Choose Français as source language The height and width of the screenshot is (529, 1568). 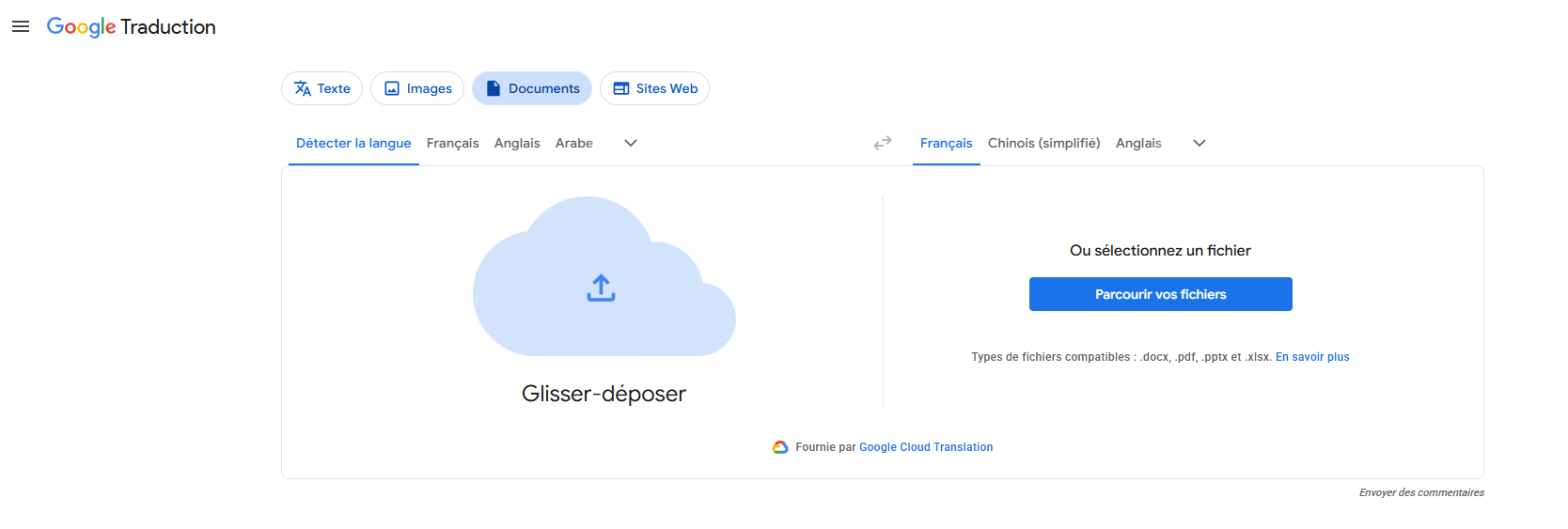coord(452,143)
